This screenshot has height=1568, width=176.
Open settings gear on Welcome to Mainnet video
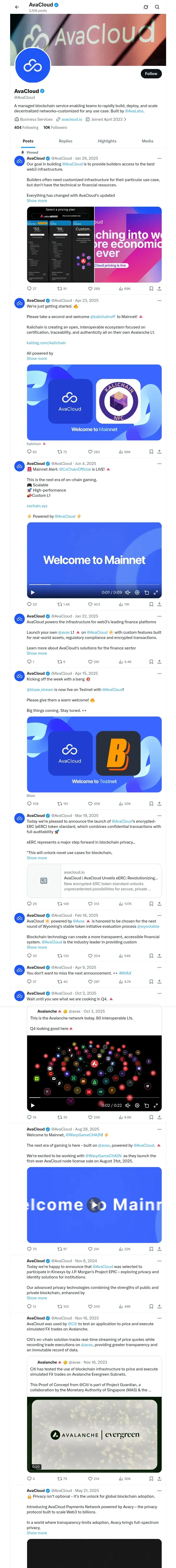pos(137,592)
